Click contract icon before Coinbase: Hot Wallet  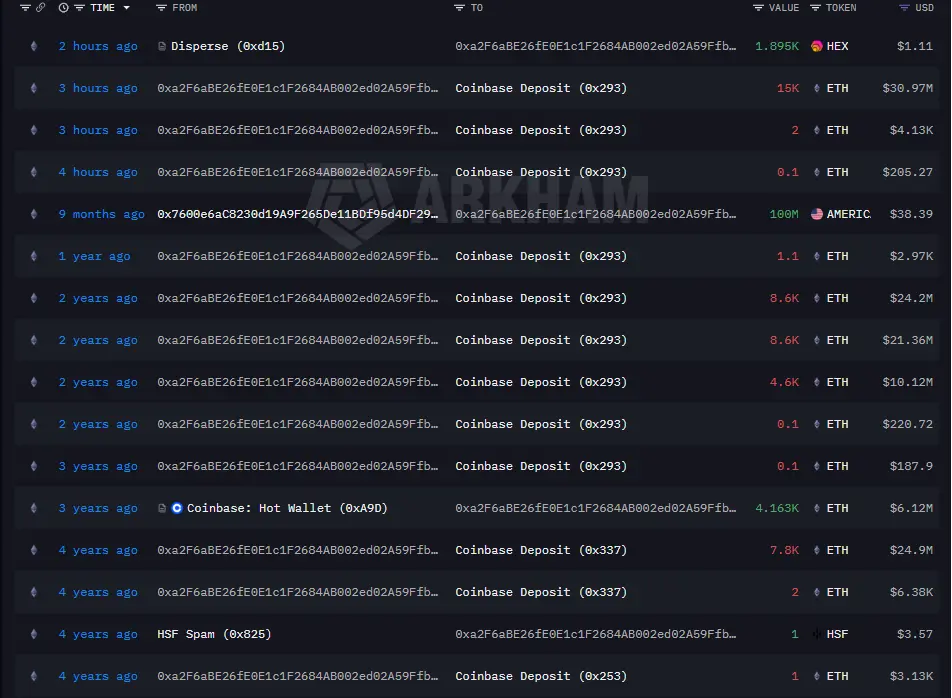[162, 508]
